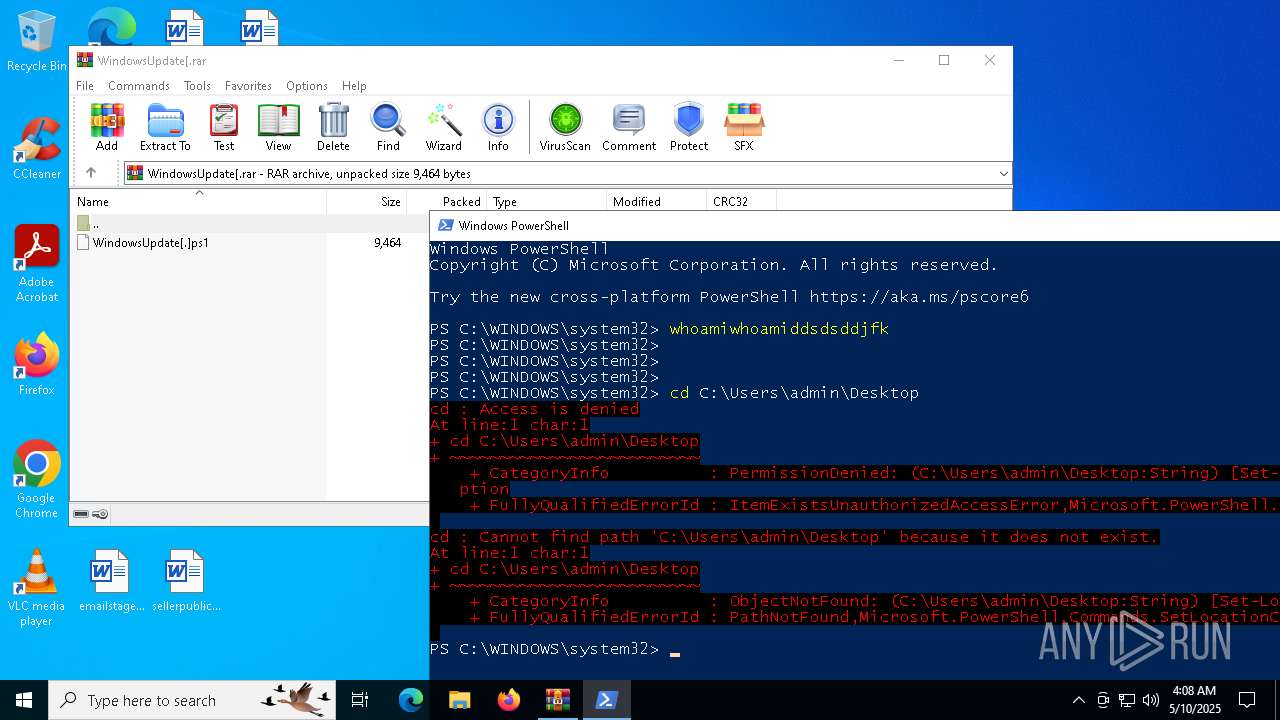
Task: Click the Protect shield icon
Action: [x=689, y=127]
